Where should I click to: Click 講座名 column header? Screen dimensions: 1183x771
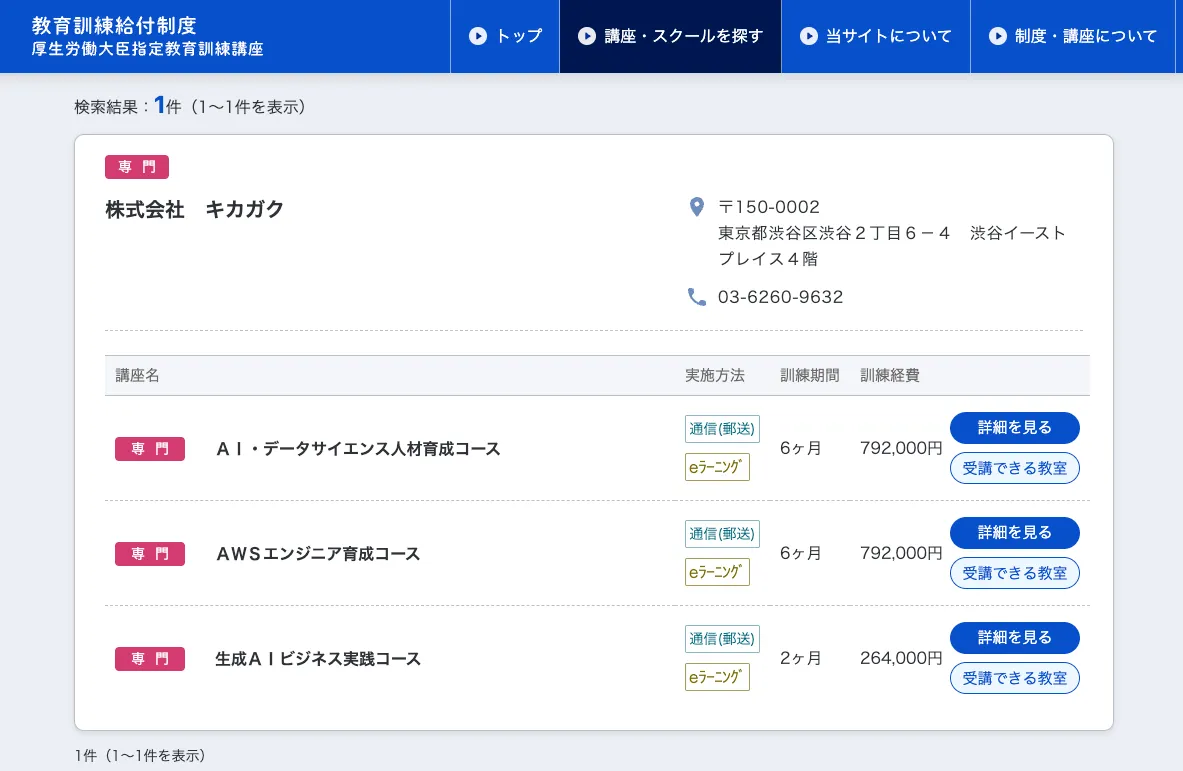click(x=137, y=375)
